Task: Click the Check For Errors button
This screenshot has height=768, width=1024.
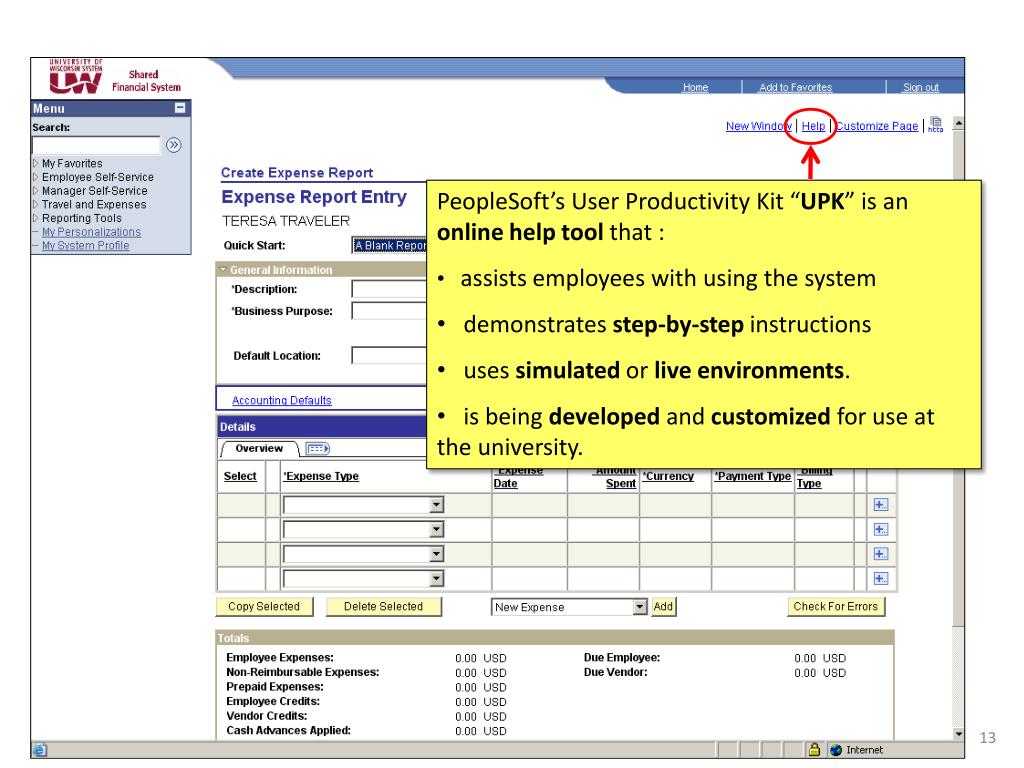Action: 835,607
